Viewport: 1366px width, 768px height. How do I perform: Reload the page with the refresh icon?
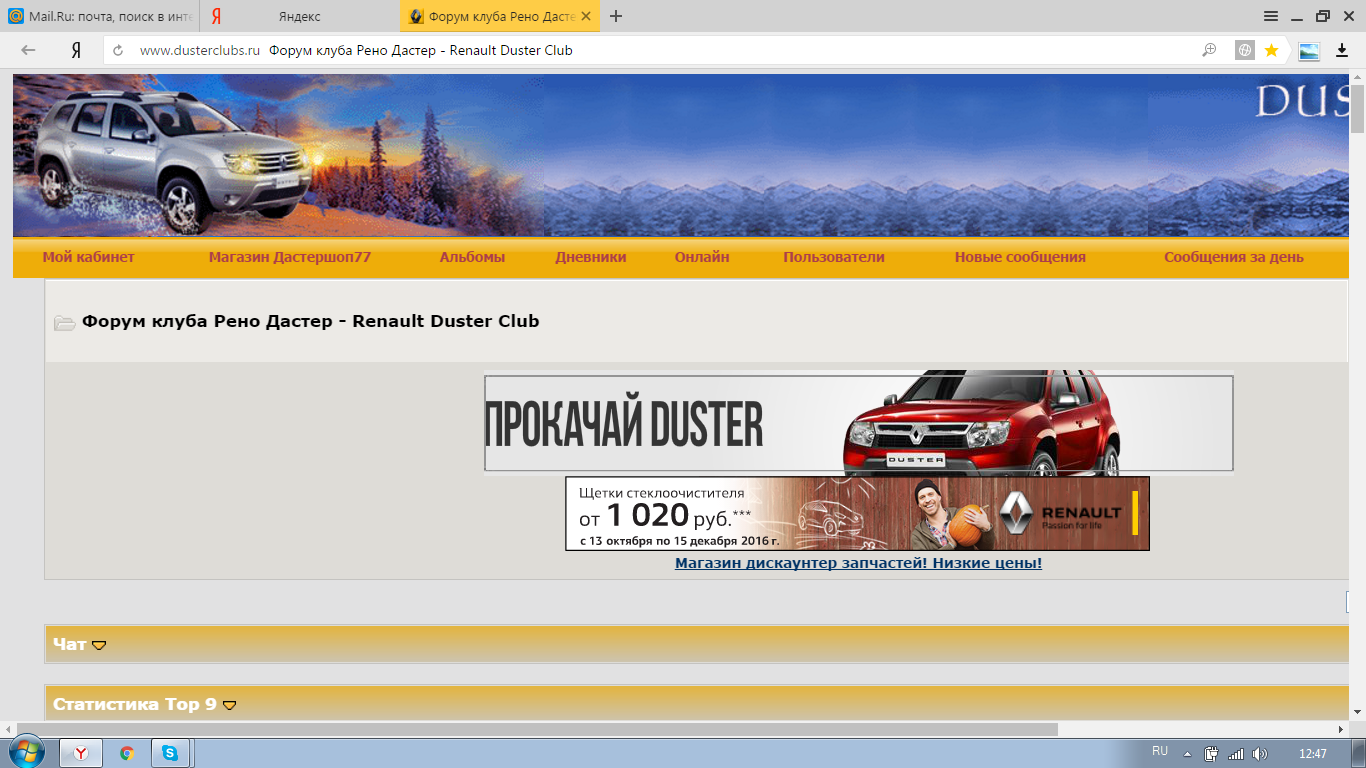pyautogui.click(x=118, y=50)
